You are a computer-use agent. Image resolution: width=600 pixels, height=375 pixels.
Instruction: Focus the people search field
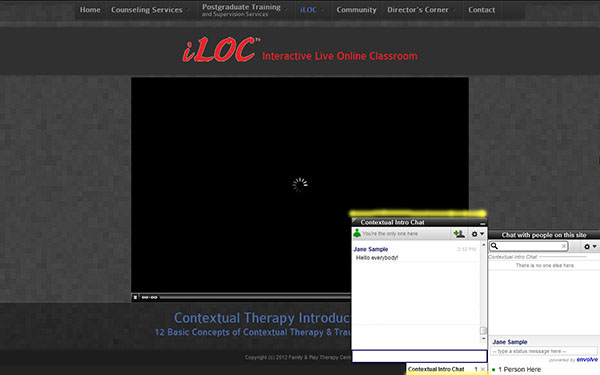click(529, 246)
